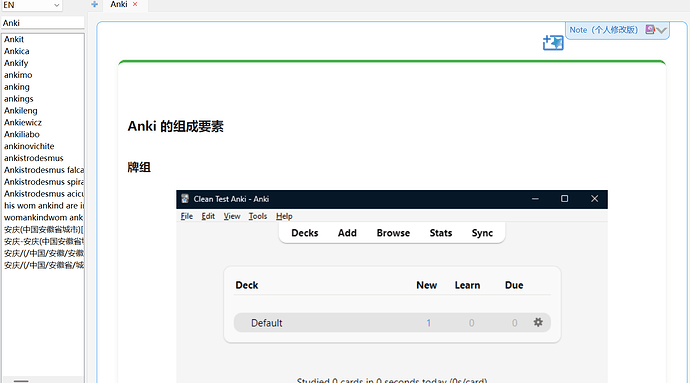Viewport: 690px width, 383px height.
Task: Select 安庆-安庆(中国安徽省 entry
Action: coord(44,241)
